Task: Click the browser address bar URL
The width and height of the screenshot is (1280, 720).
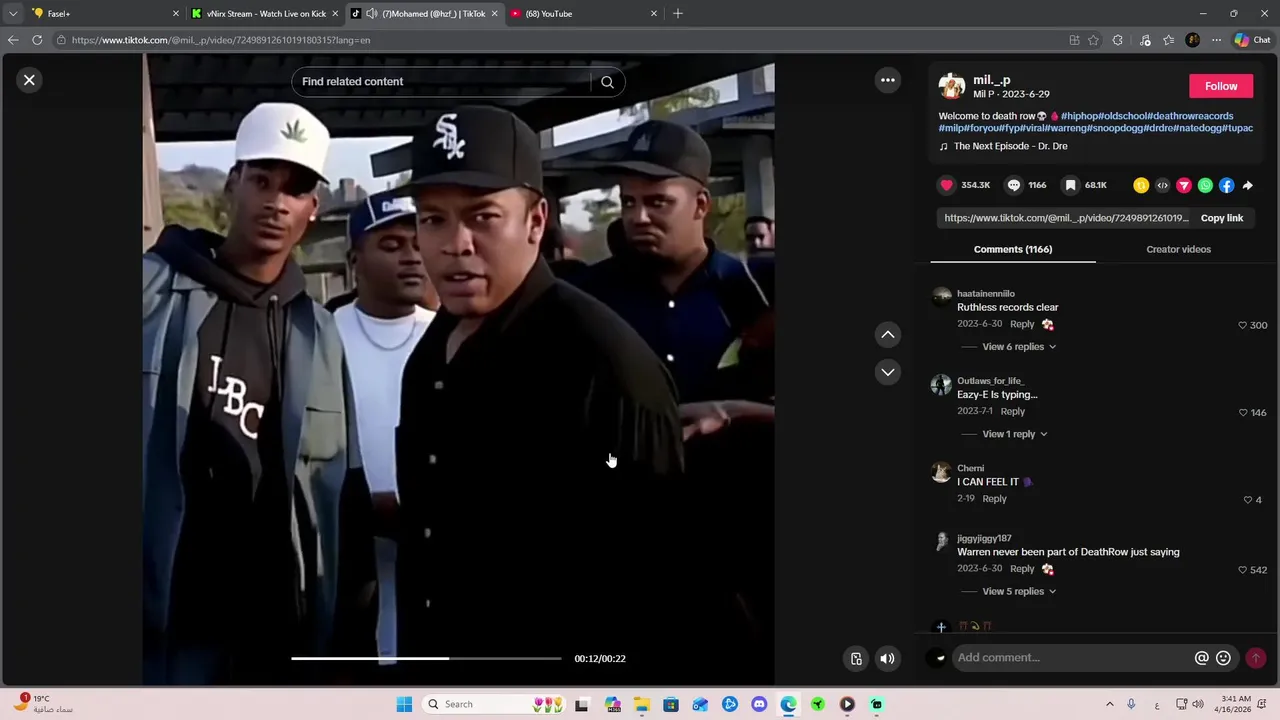Action: 221,40
